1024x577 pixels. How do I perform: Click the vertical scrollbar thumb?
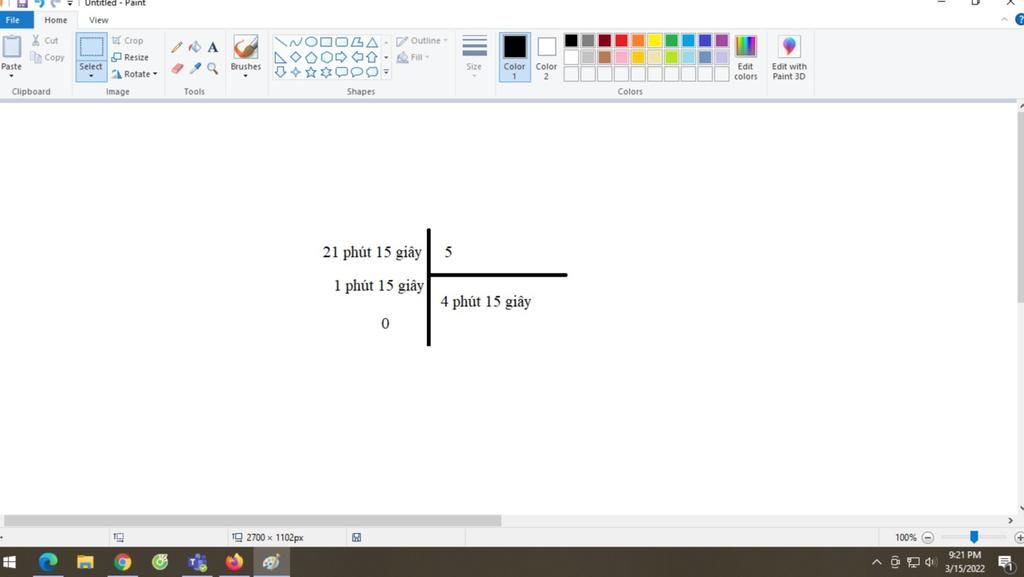(1021, 207)
